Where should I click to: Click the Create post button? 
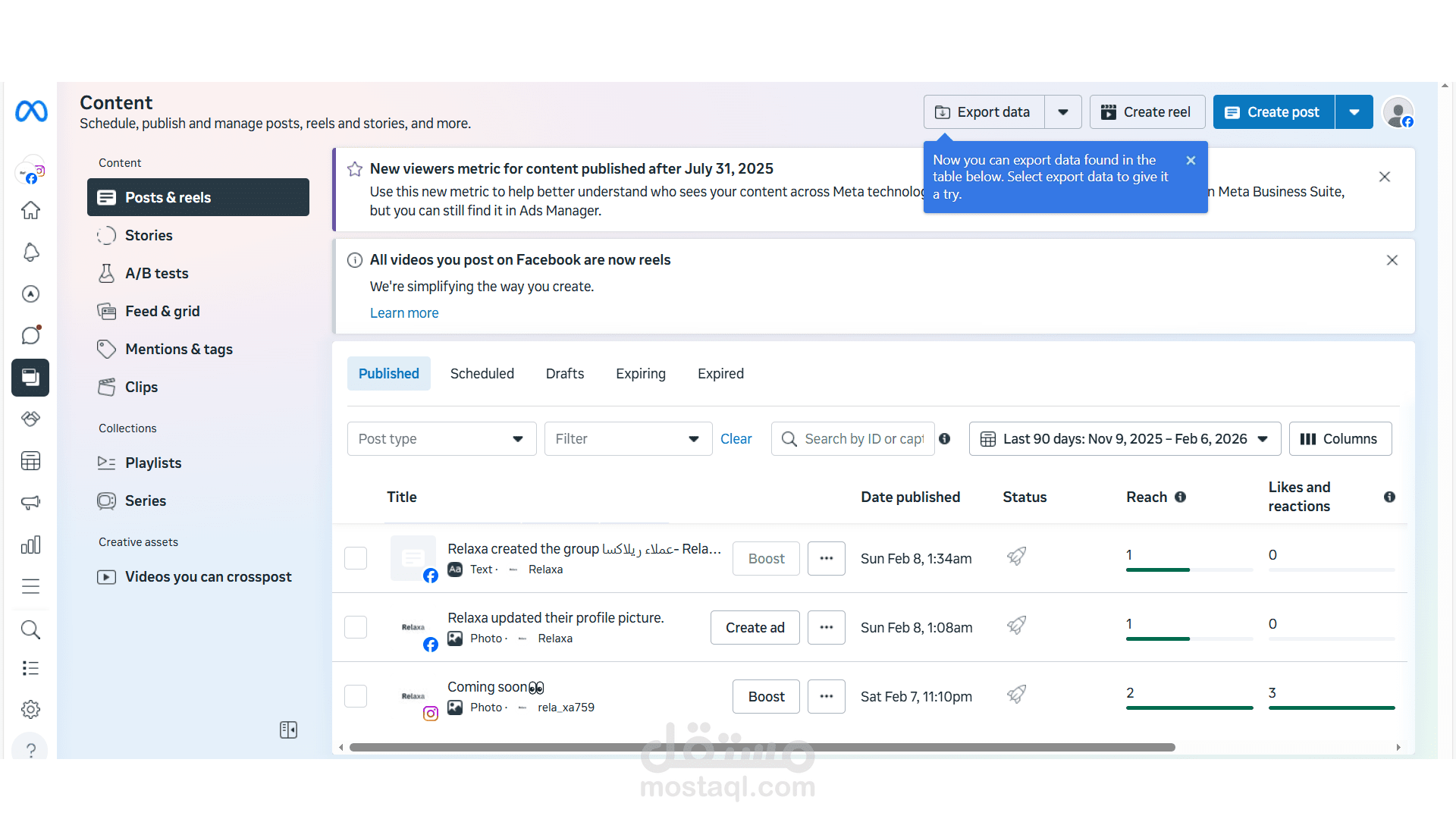tap(1273, 112)
